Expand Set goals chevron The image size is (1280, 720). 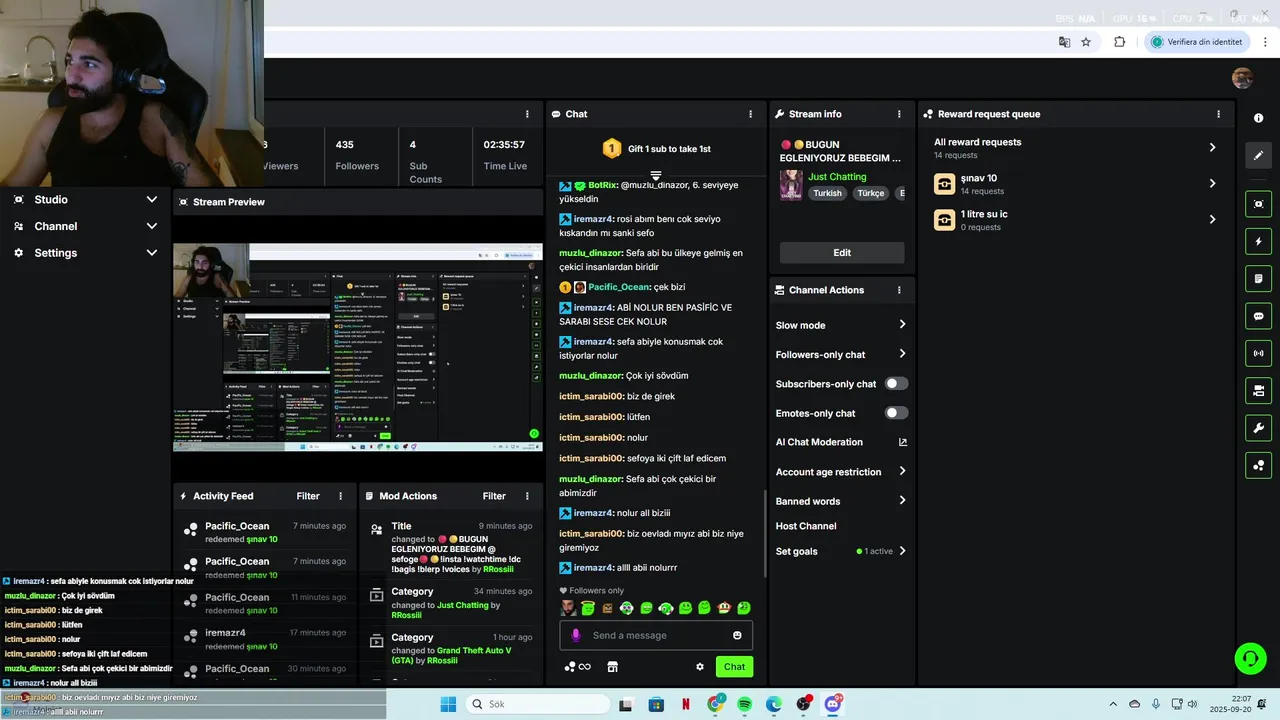[902, 551]
